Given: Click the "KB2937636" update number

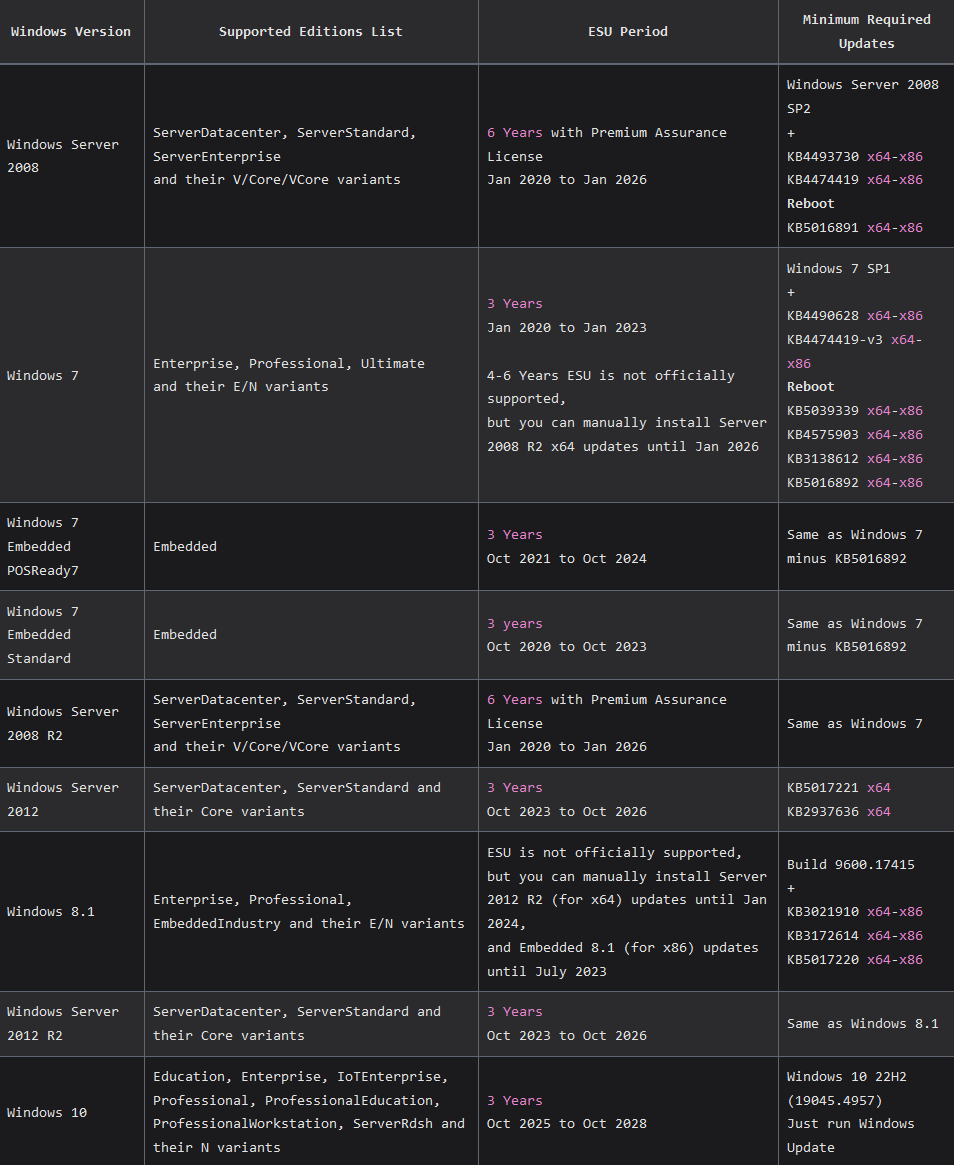Looking at the screenshot, I should [x=822, y=812].
